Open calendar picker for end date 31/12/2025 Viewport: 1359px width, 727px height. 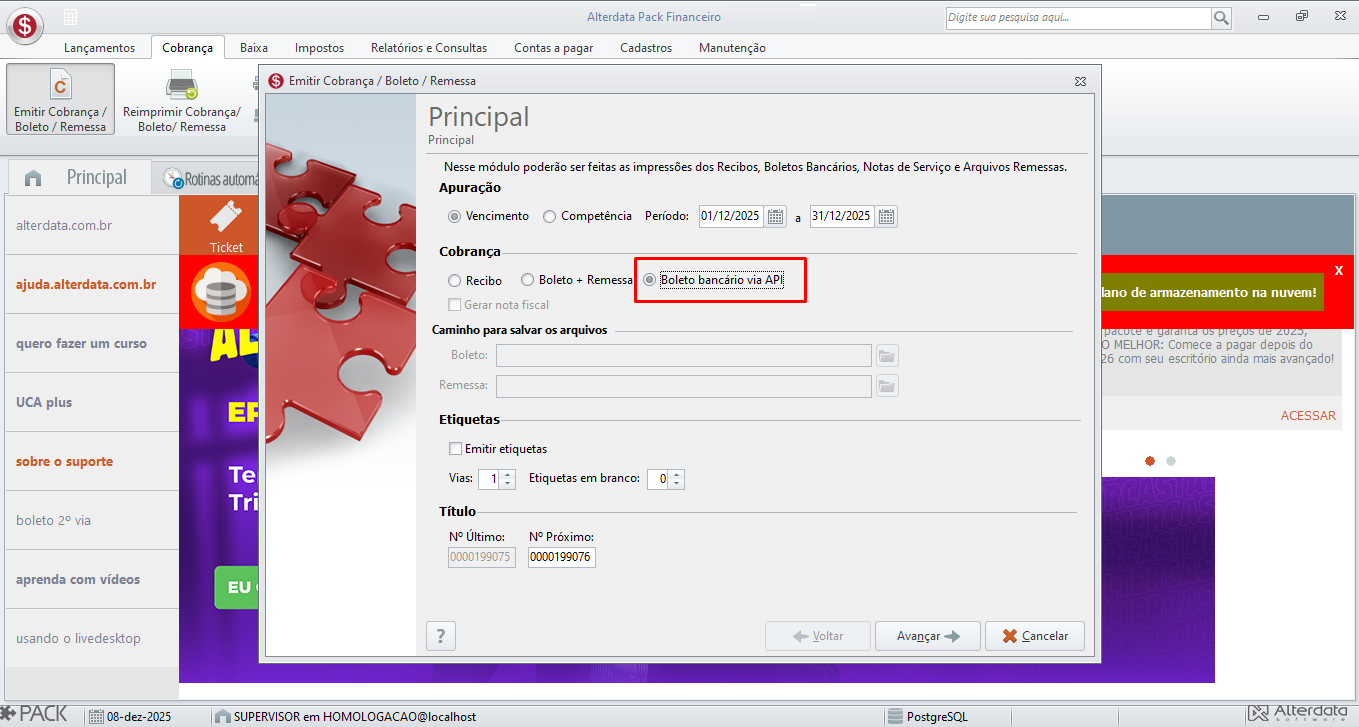click(x=887, y=216)
